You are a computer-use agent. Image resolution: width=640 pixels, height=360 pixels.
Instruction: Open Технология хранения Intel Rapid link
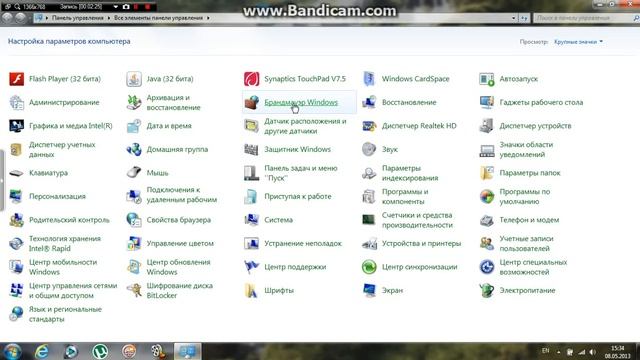(64, 243)
